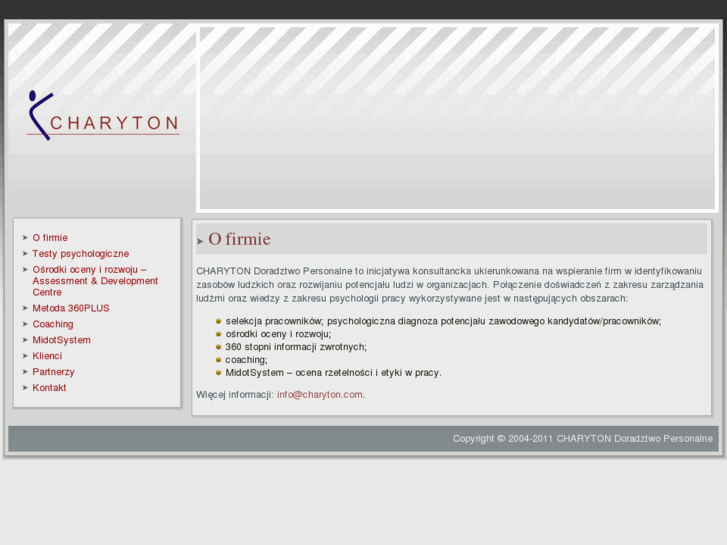This screenshot has height=545, width=727.
Task: Click the 'Więcej informacji:' label
Action: point(235,395)
